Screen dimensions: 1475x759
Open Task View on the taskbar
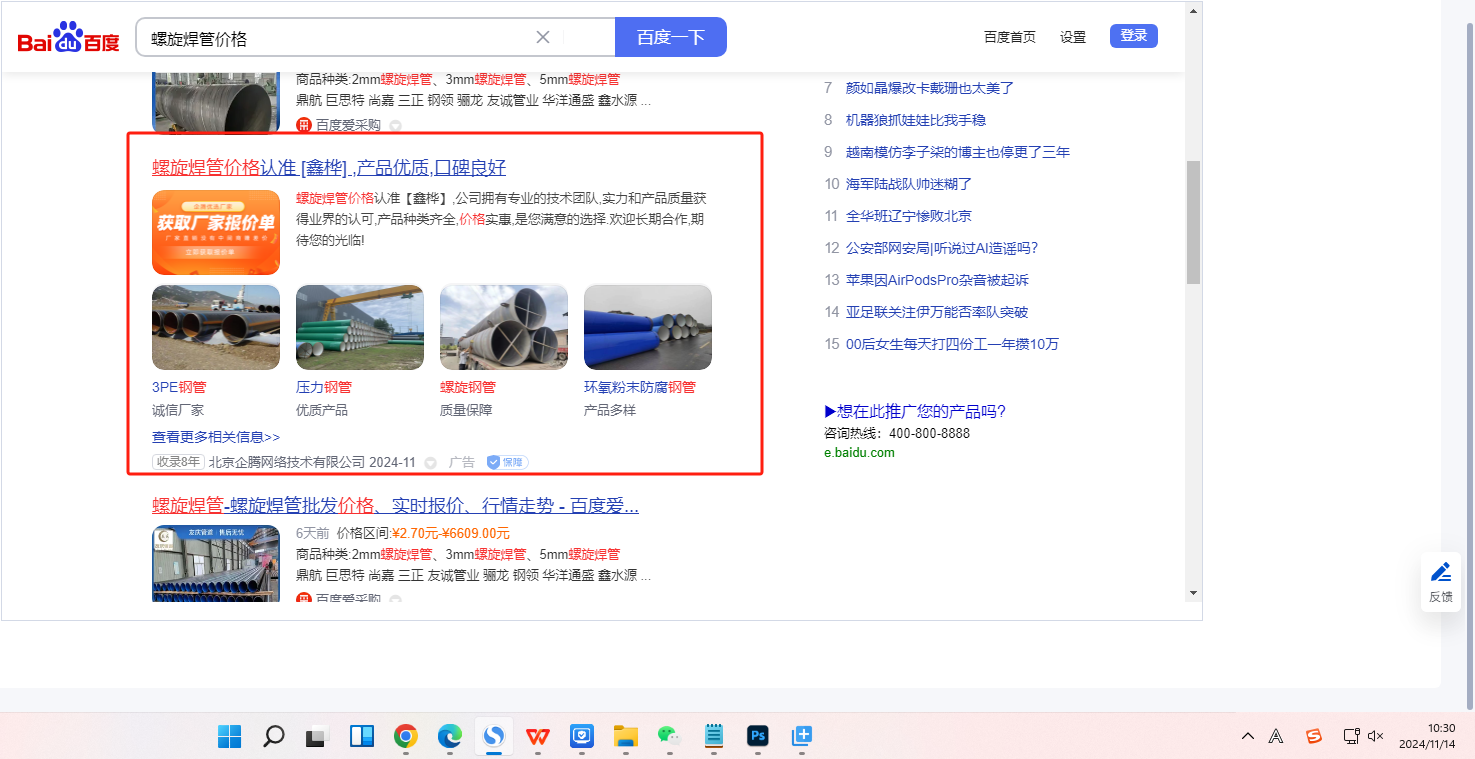(x=317, y=737)
